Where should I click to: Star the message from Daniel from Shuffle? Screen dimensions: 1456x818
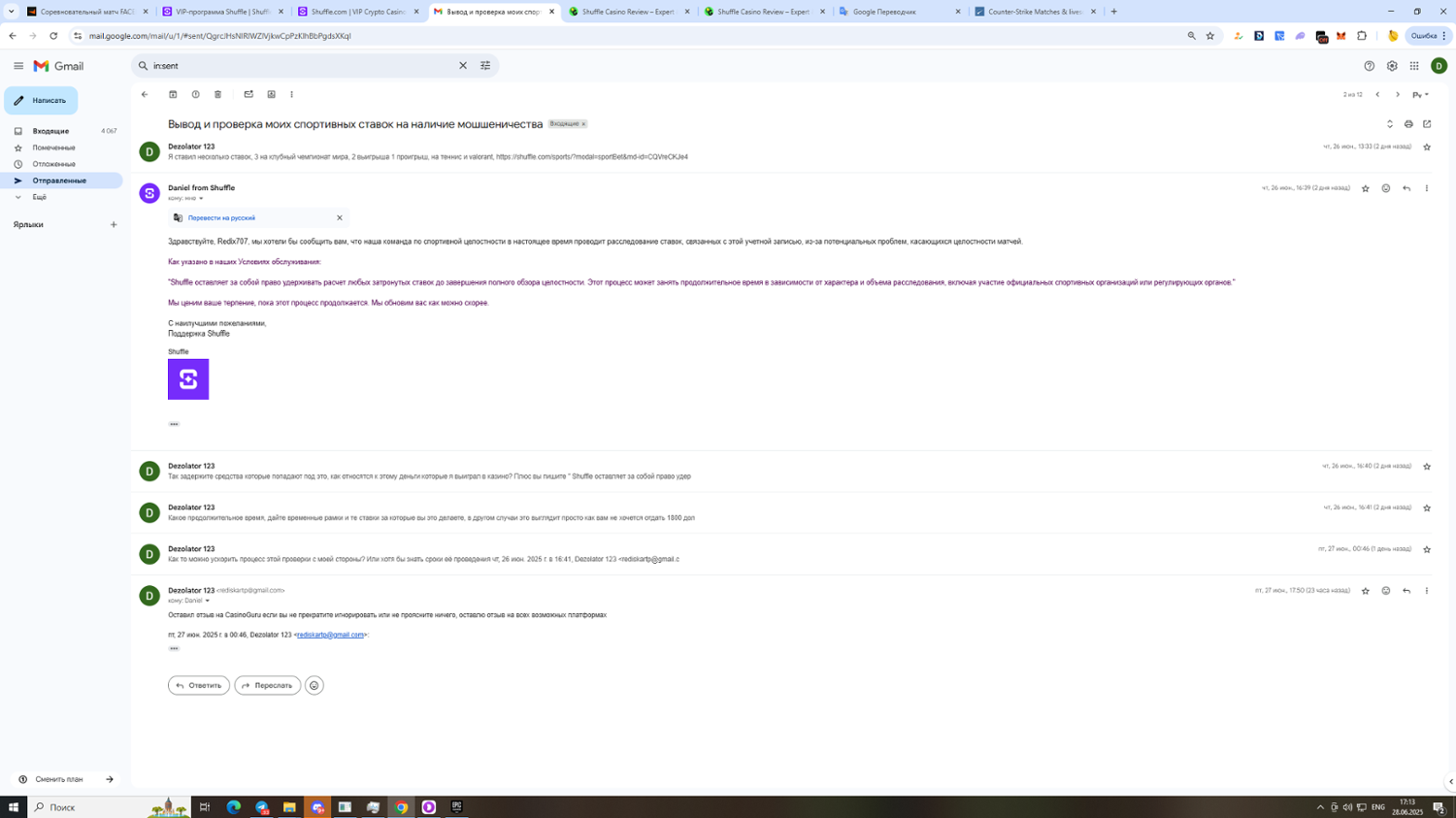[x=1365, y=188]
